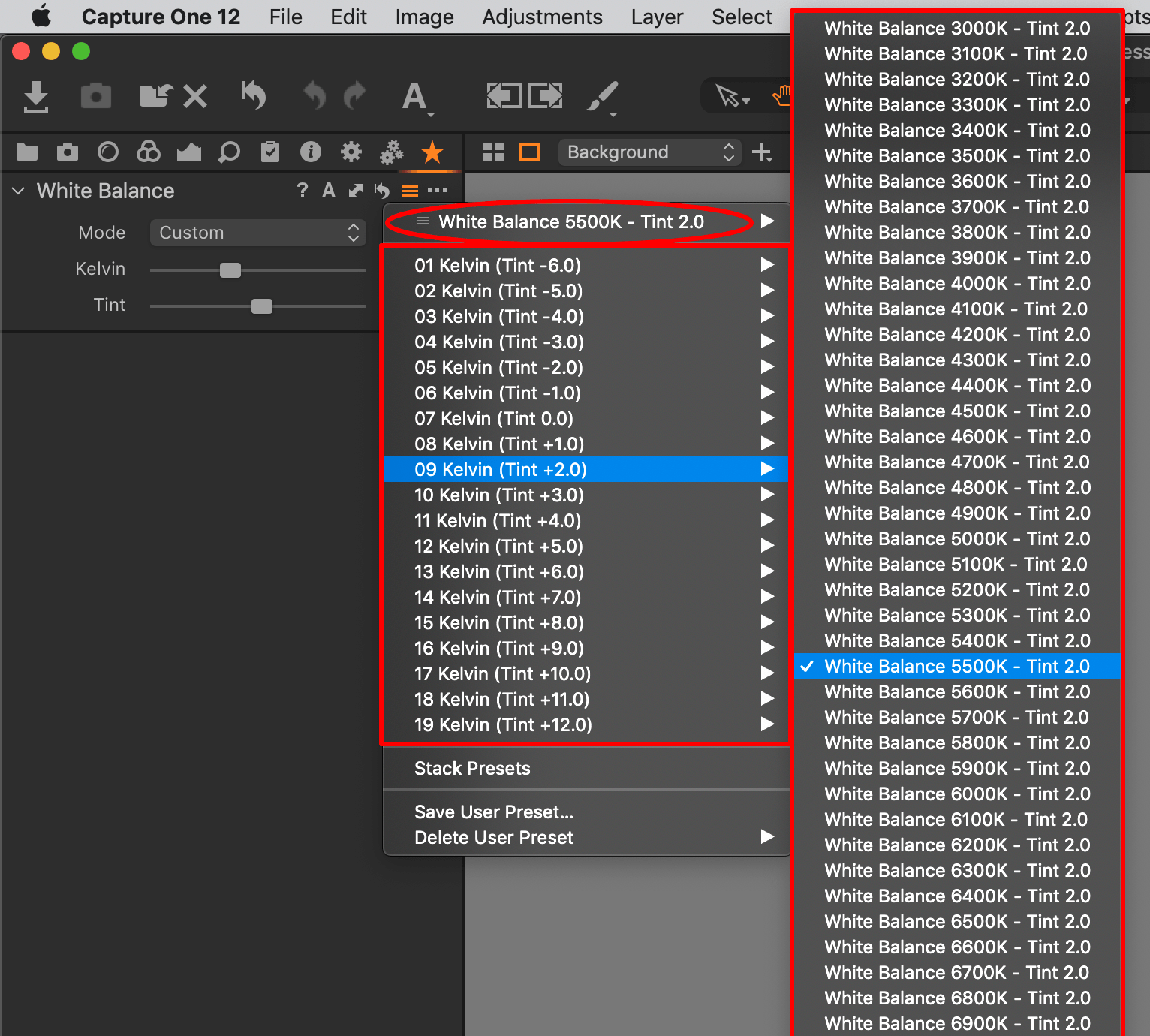Open the Metadata info tool tab
The image size is (1150, 1036).
[311, 152]
